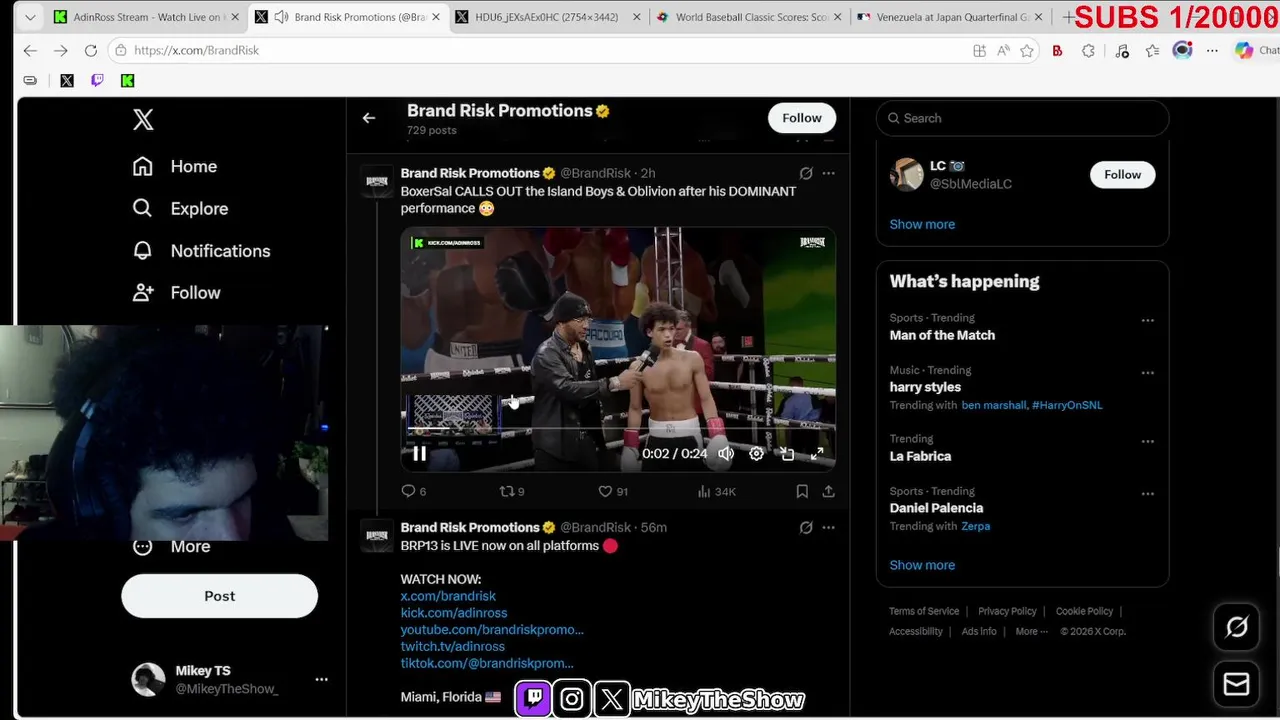Add page to browser favorites star
The width and height of the screenshot is (1280, 720).
click(x=1027, y=50)
